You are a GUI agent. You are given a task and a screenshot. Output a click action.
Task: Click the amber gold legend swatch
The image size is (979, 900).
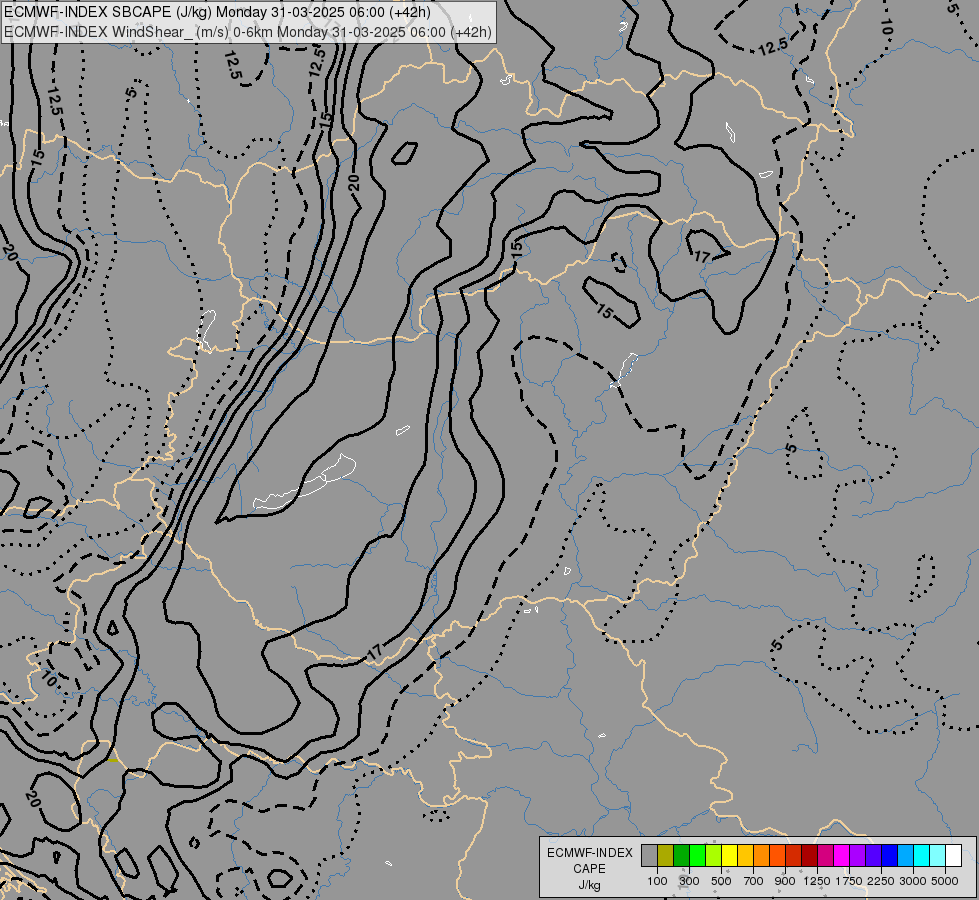[745, 856]
